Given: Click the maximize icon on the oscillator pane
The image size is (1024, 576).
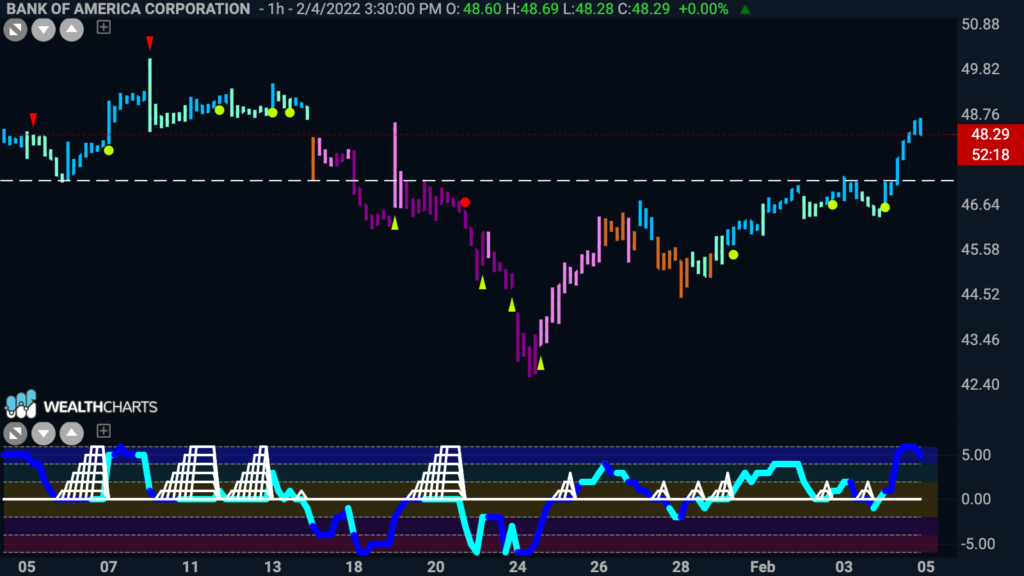Looking at the screenshot, I should 15,433.
